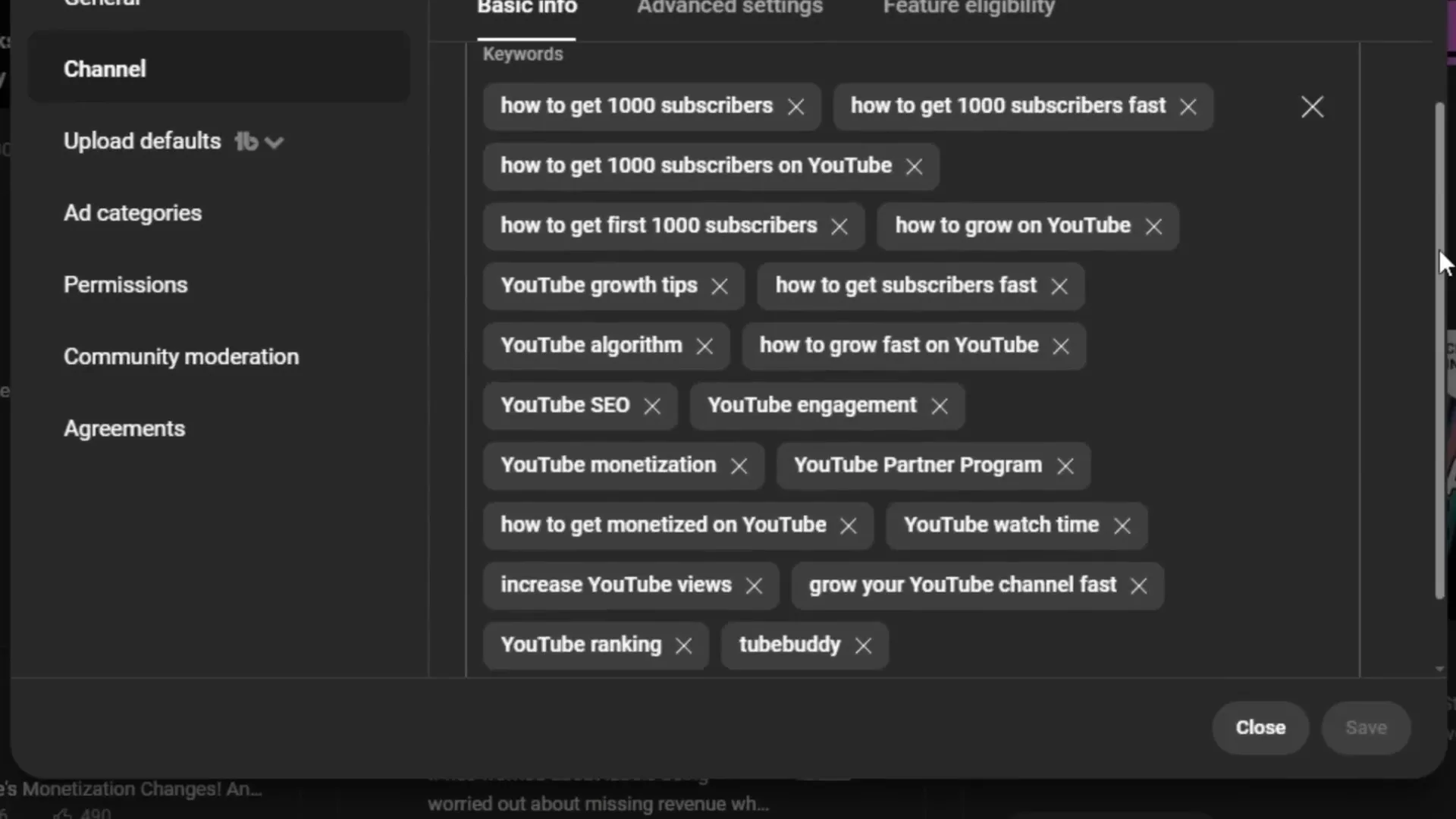Remove the "YouTube SEO" keyword tag
This screenshot has width=1456, height=819.
(652, 406)
